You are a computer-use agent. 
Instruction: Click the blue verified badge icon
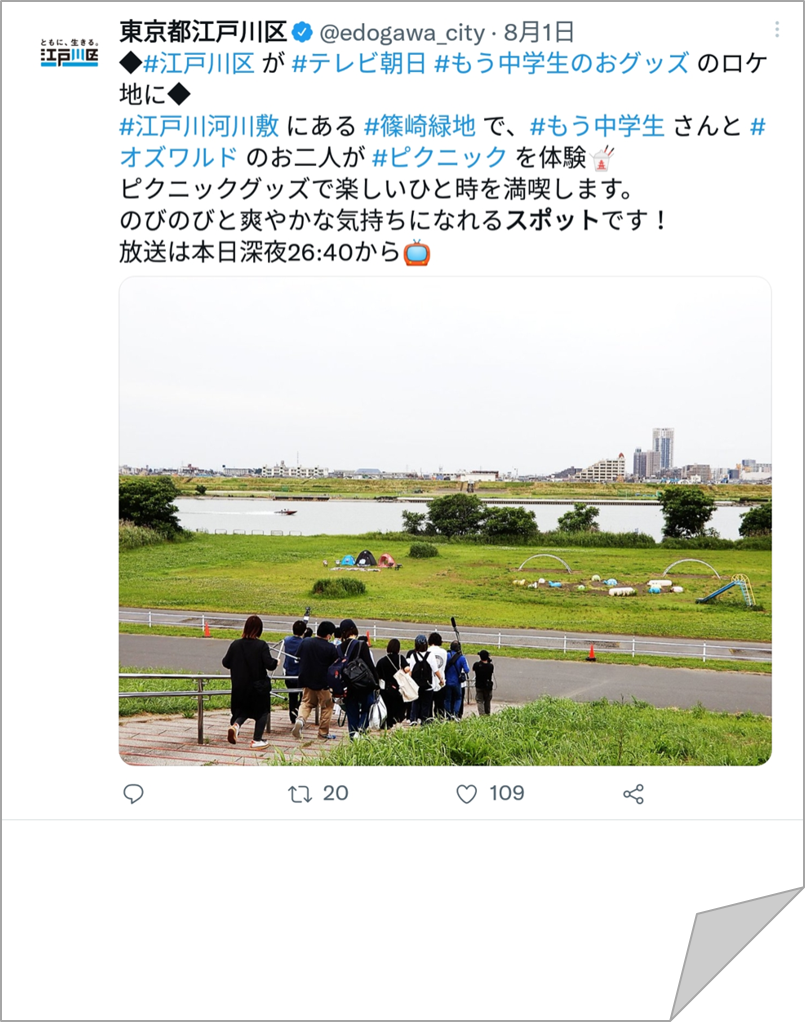(302, 31)
